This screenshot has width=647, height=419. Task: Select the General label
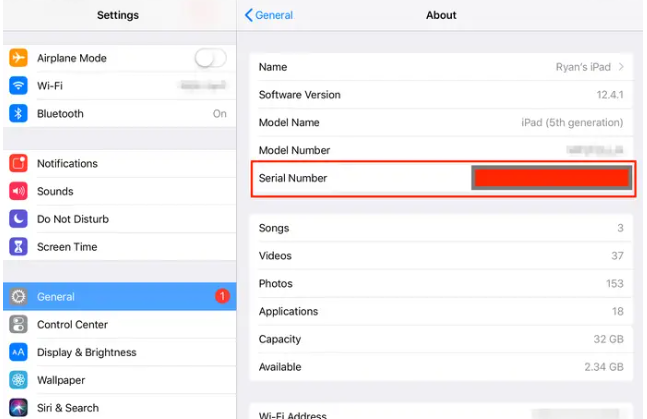[x=56, y=297]
